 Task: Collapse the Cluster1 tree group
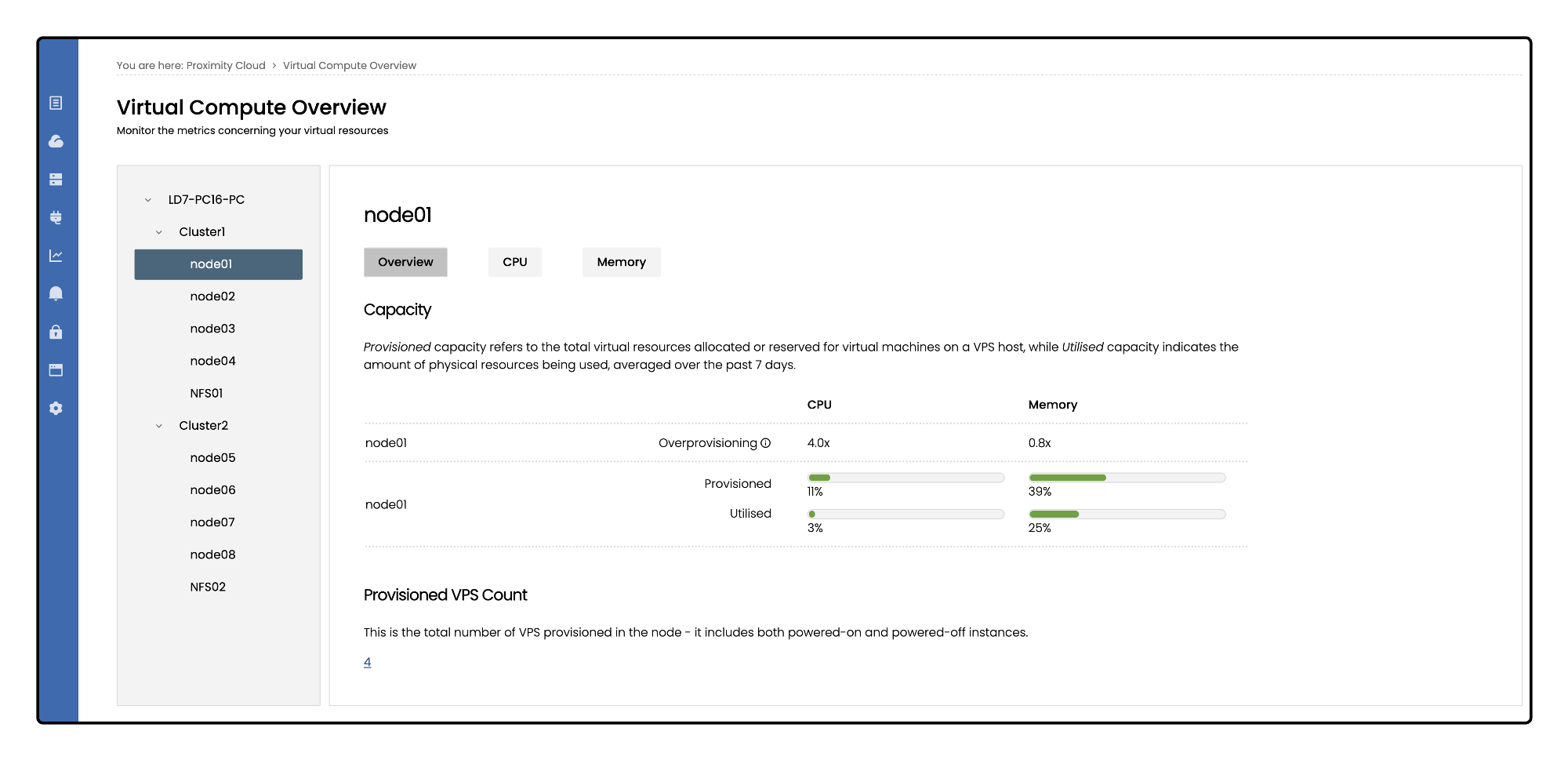click(159, 232)
